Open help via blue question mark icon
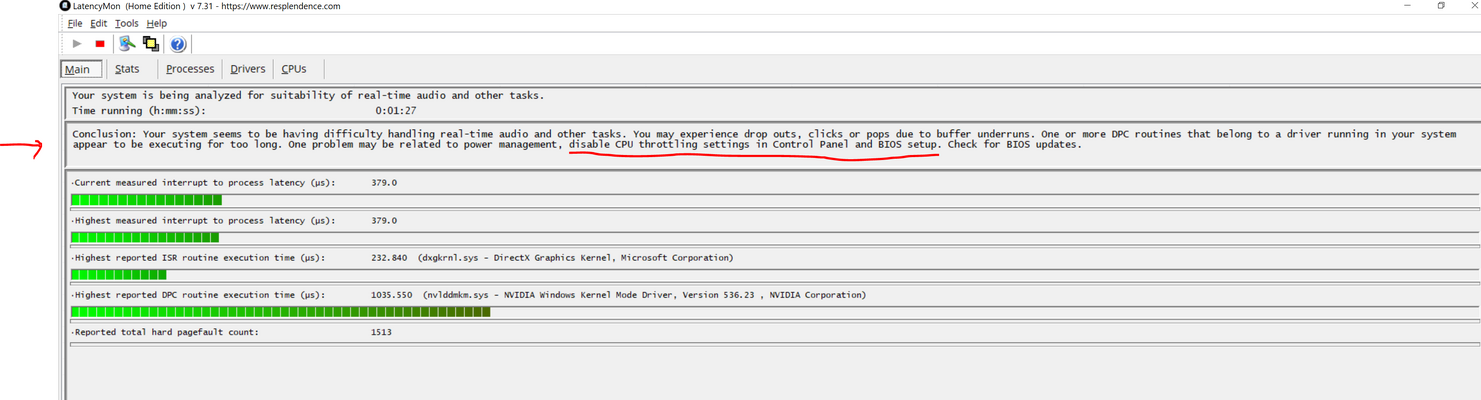The width and height of the screenshot is (1481, 400). (178, 44)
